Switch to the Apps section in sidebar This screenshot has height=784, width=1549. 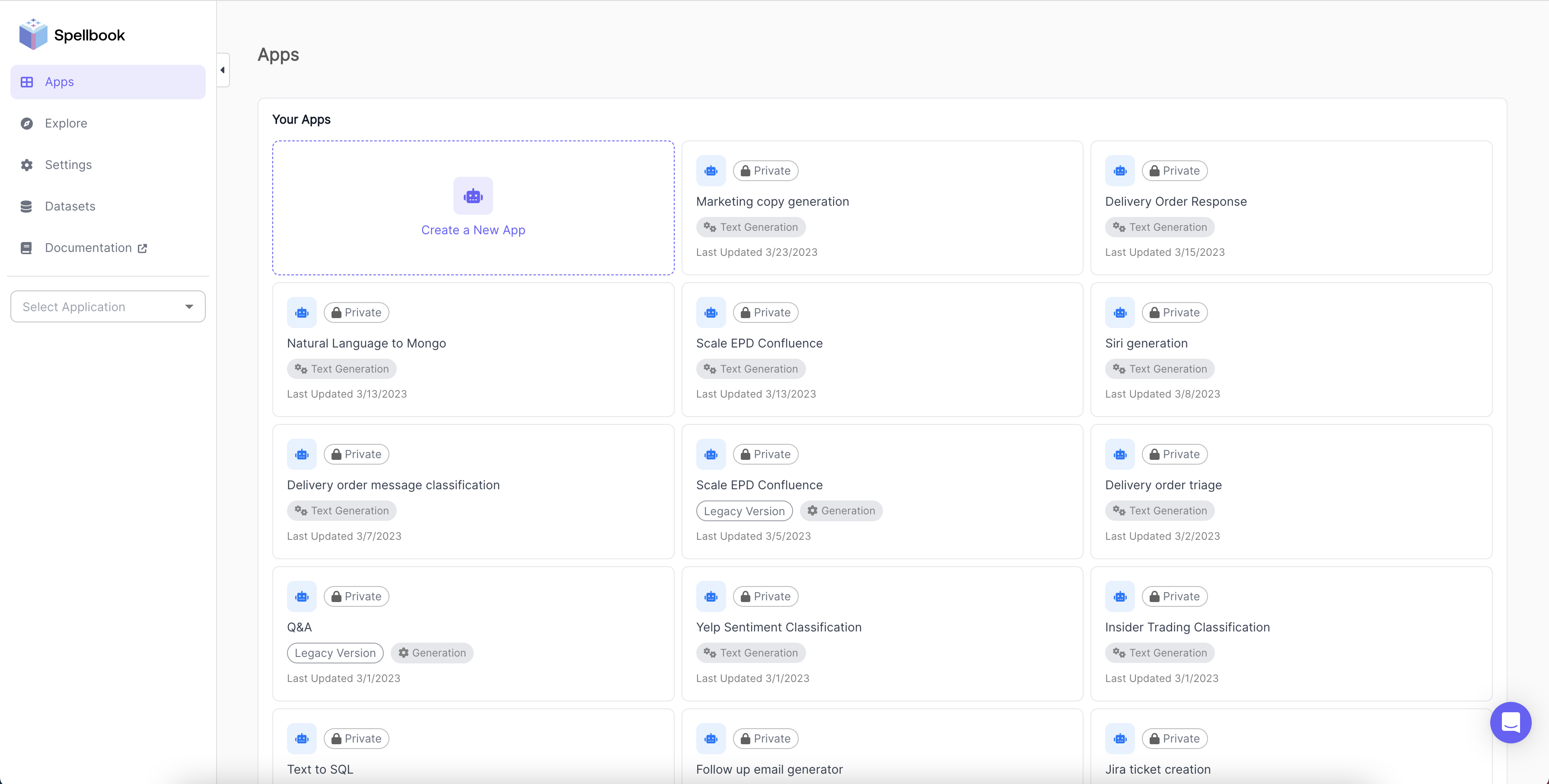pyautogui.click(x=59, y=82)
